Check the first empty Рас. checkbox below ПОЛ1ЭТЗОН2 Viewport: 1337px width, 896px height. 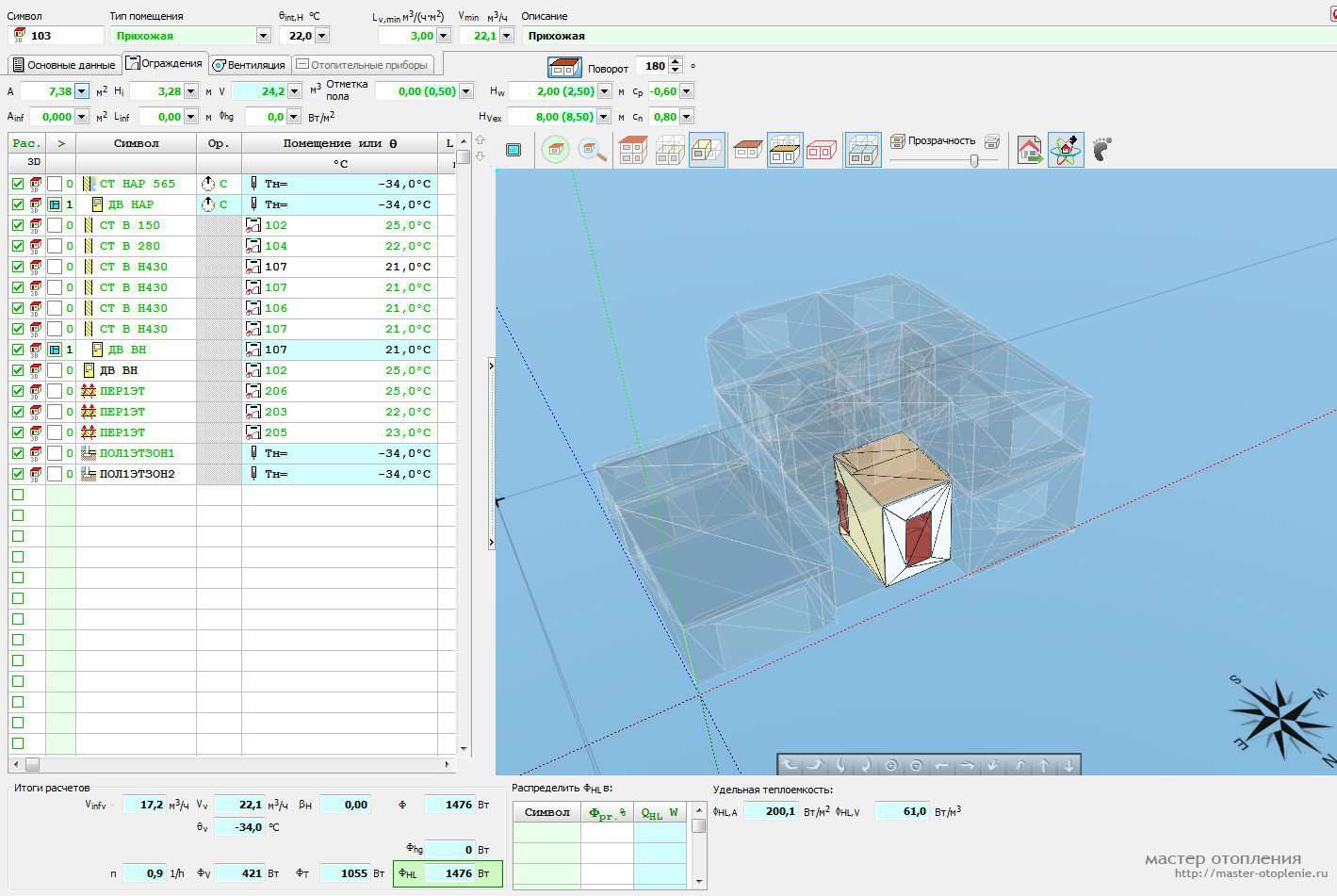[18, 495]
